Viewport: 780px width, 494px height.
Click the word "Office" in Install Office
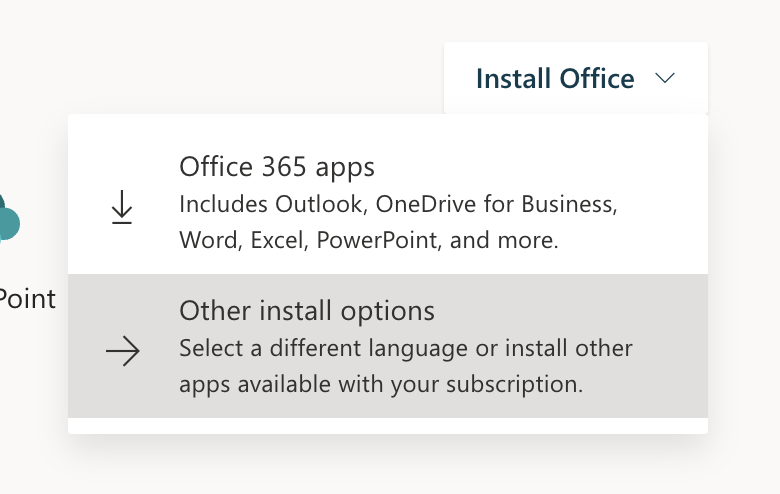[597, 79]
